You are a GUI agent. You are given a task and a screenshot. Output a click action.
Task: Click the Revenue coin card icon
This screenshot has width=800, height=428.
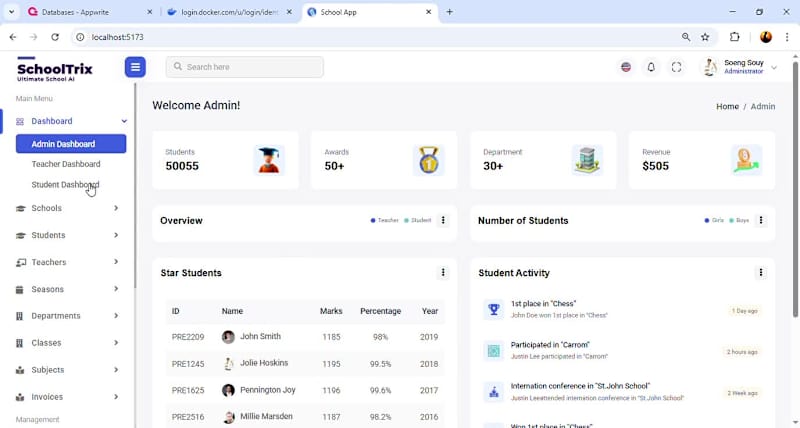click(746, 160)
